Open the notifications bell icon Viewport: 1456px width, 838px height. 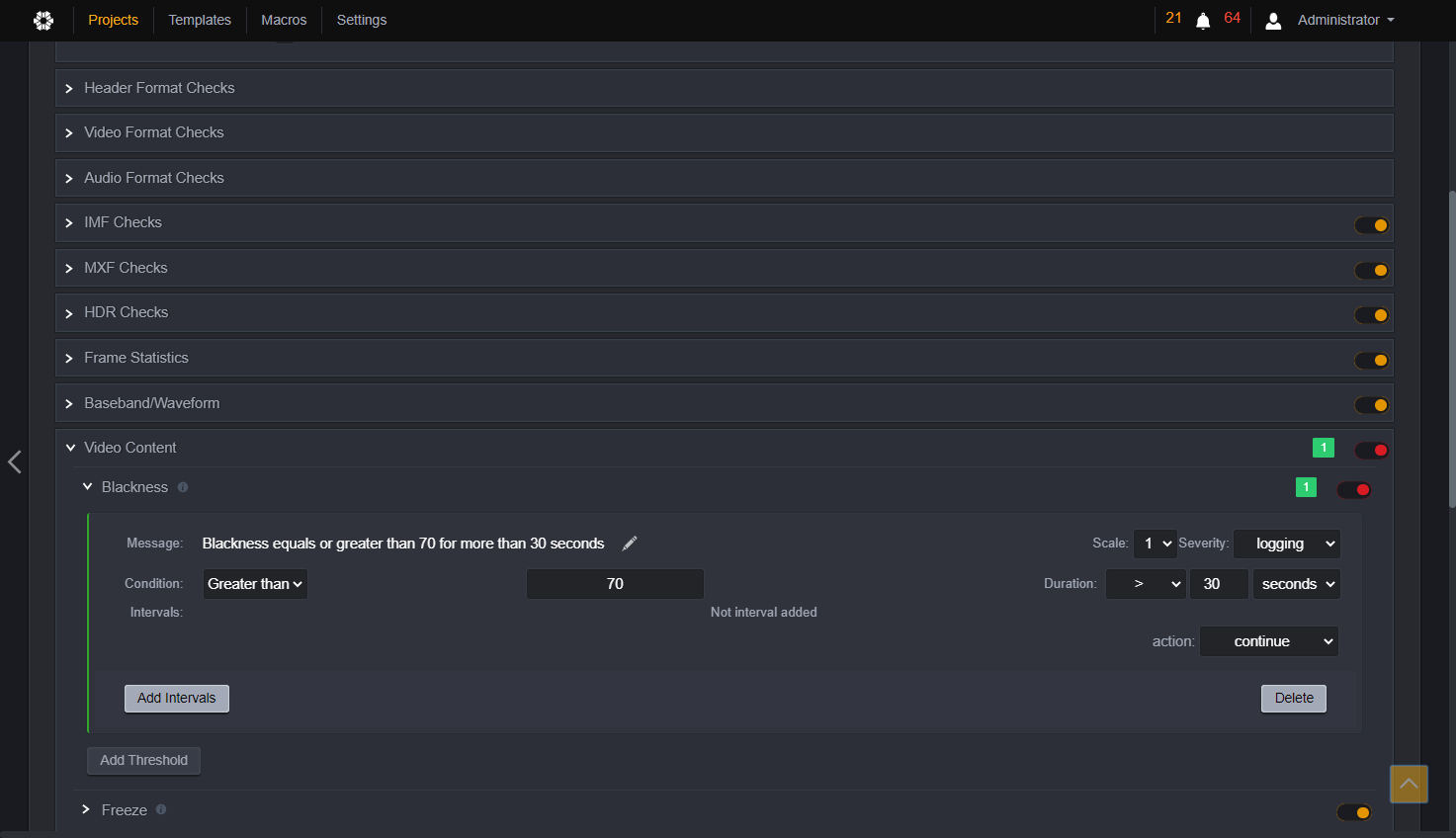1203,21
